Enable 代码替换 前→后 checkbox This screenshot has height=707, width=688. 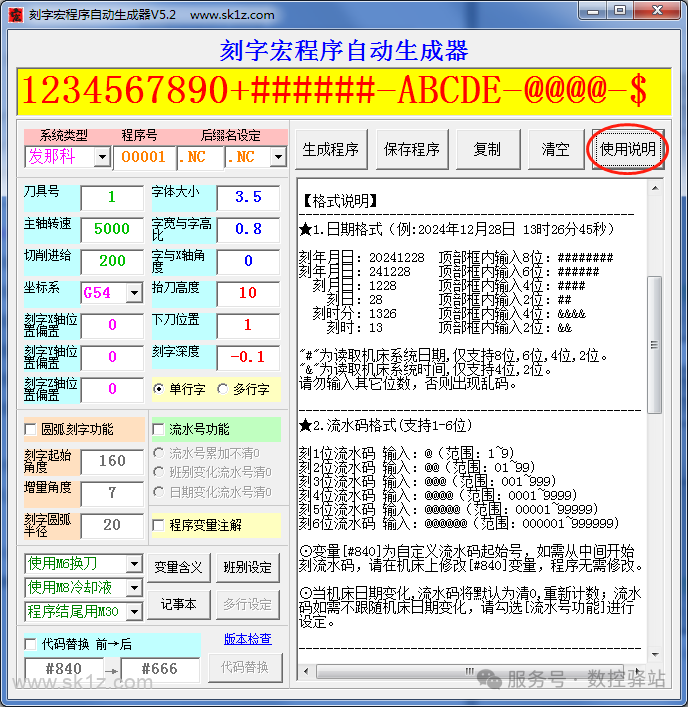pos(30,644)
